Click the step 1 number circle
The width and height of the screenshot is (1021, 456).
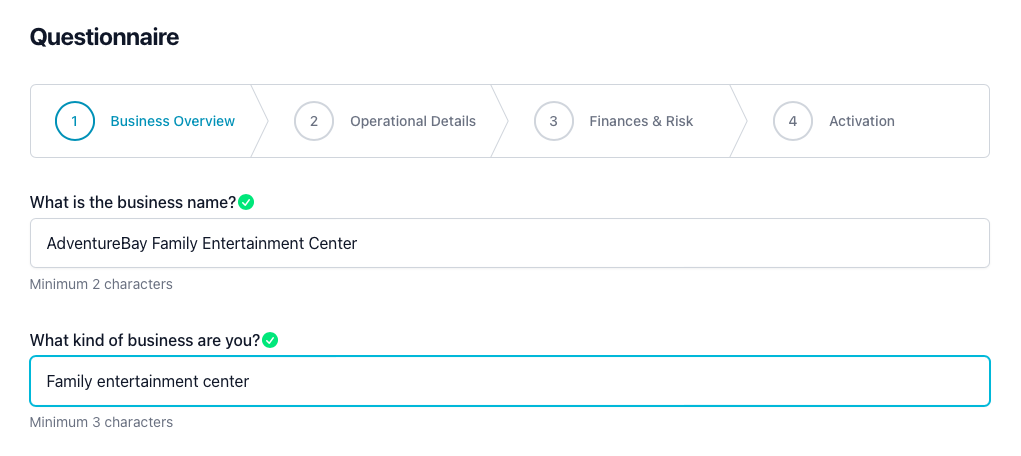point(75,121)
